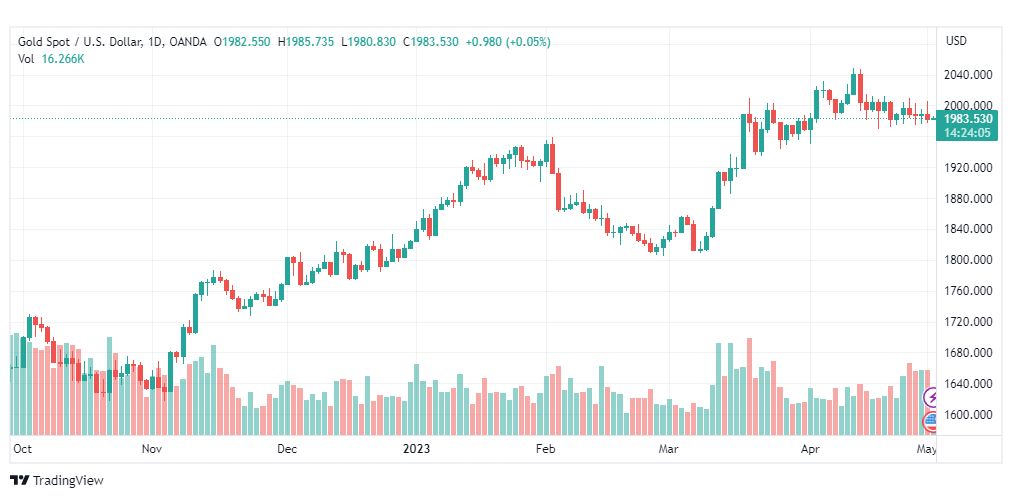
Task: Click the USD currency label
Action: (956, 41)
